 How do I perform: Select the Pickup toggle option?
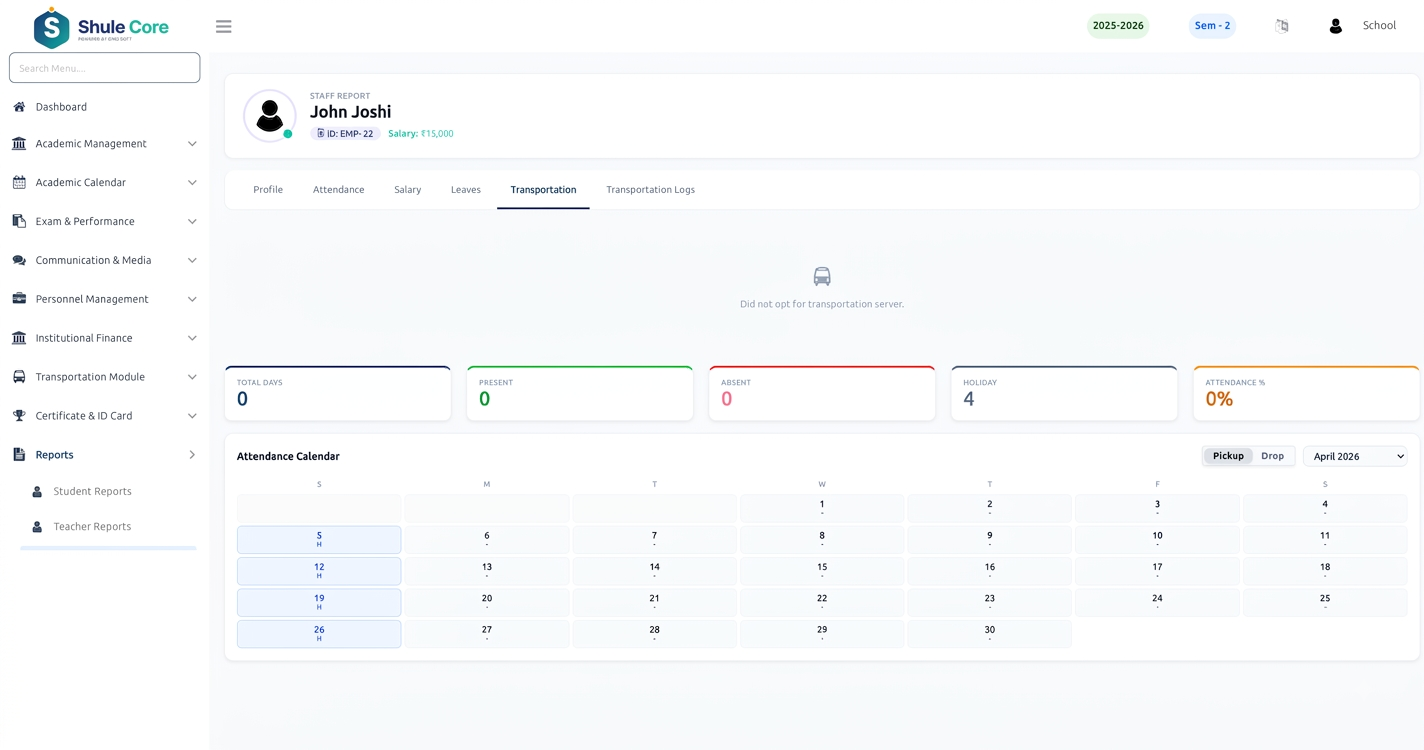click(1228, 456)
